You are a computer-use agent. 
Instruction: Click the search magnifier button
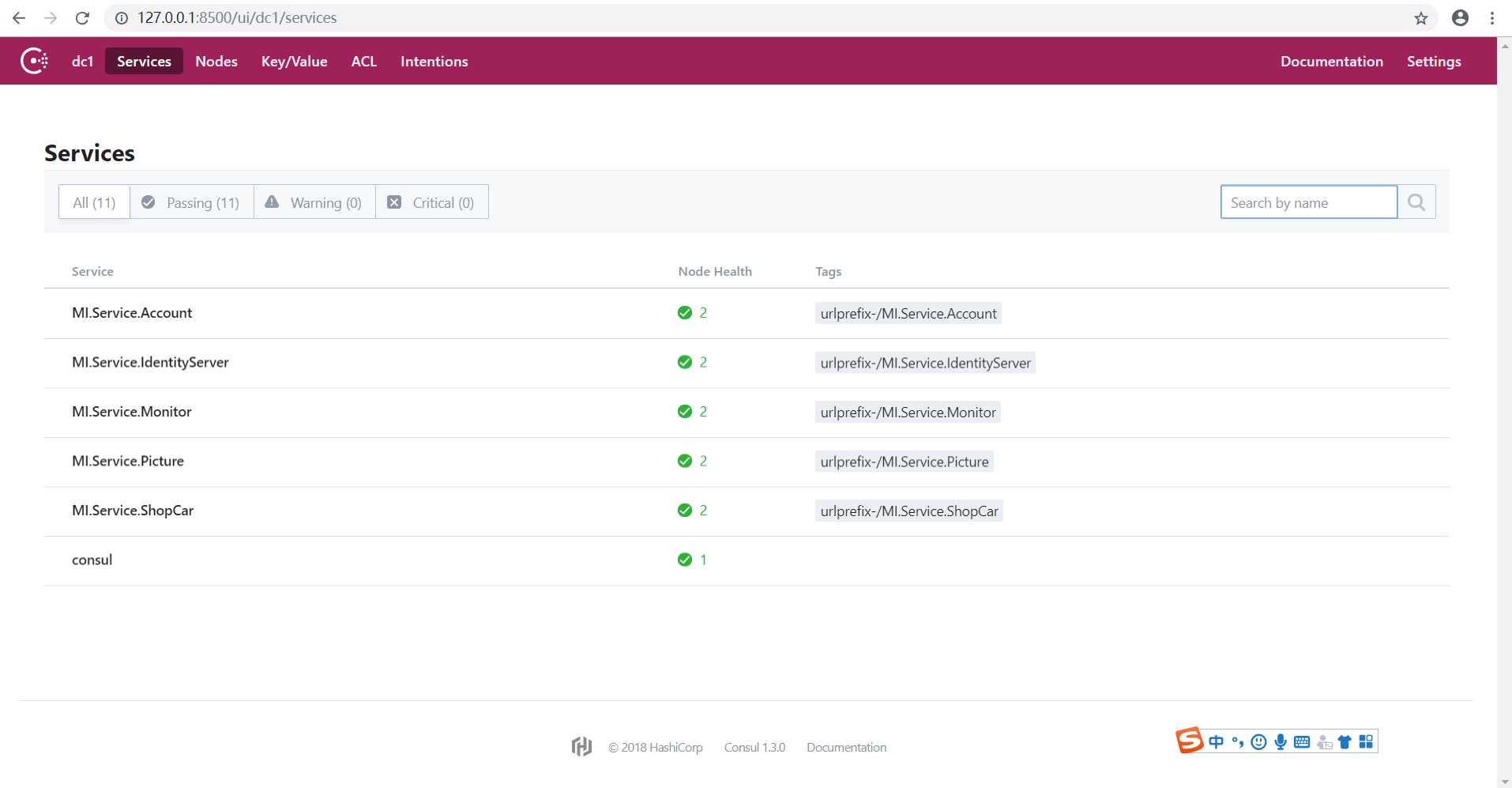click(1416, 202)
